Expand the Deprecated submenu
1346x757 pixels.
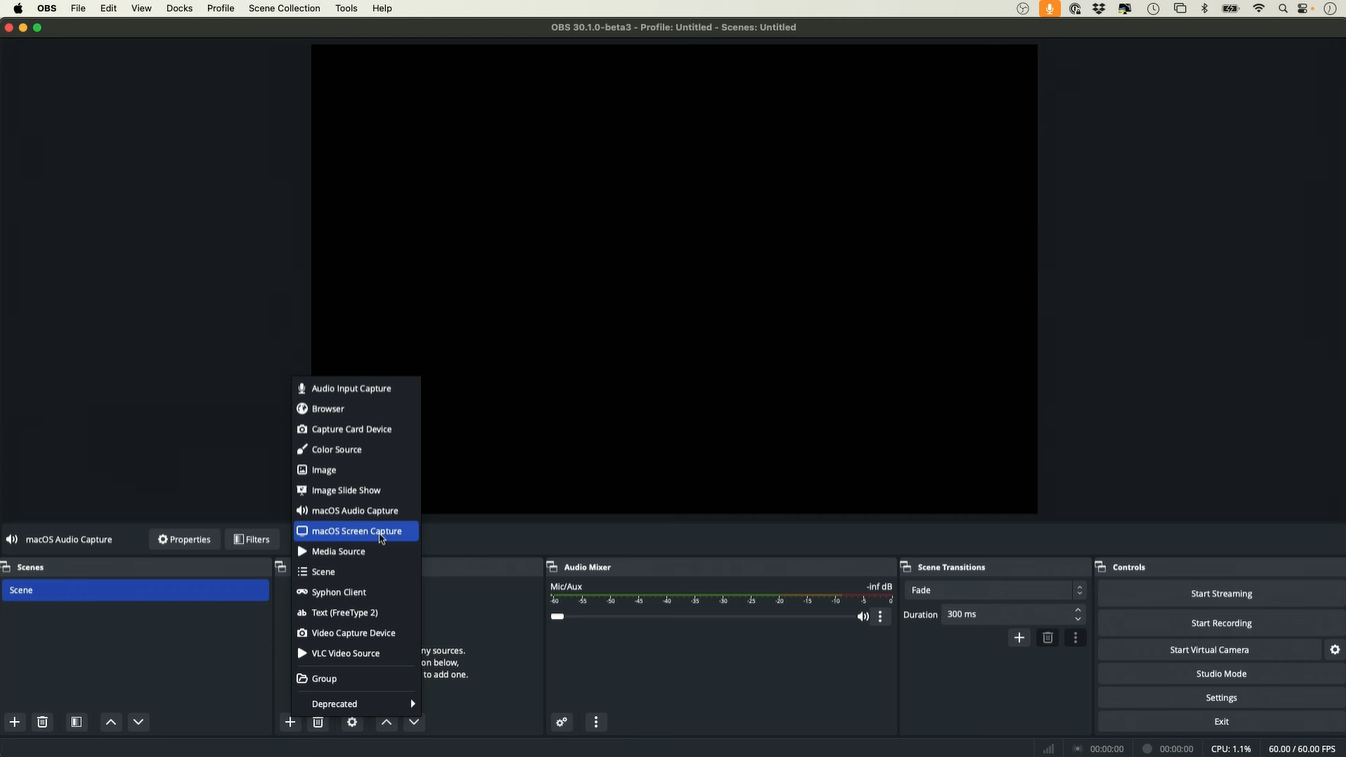click(x=356, y=704)
